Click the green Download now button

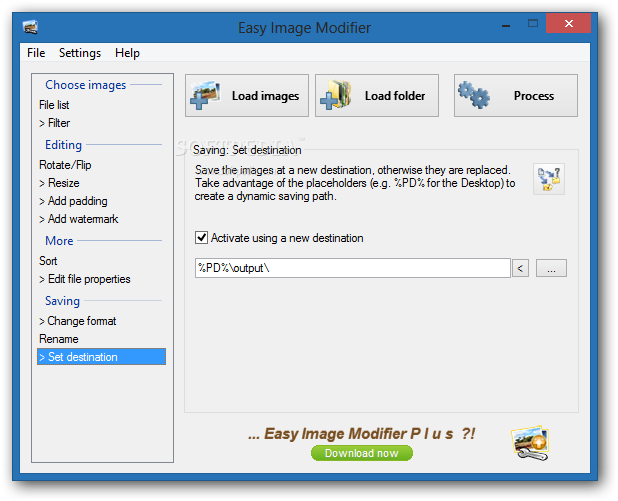coord(362,453)
